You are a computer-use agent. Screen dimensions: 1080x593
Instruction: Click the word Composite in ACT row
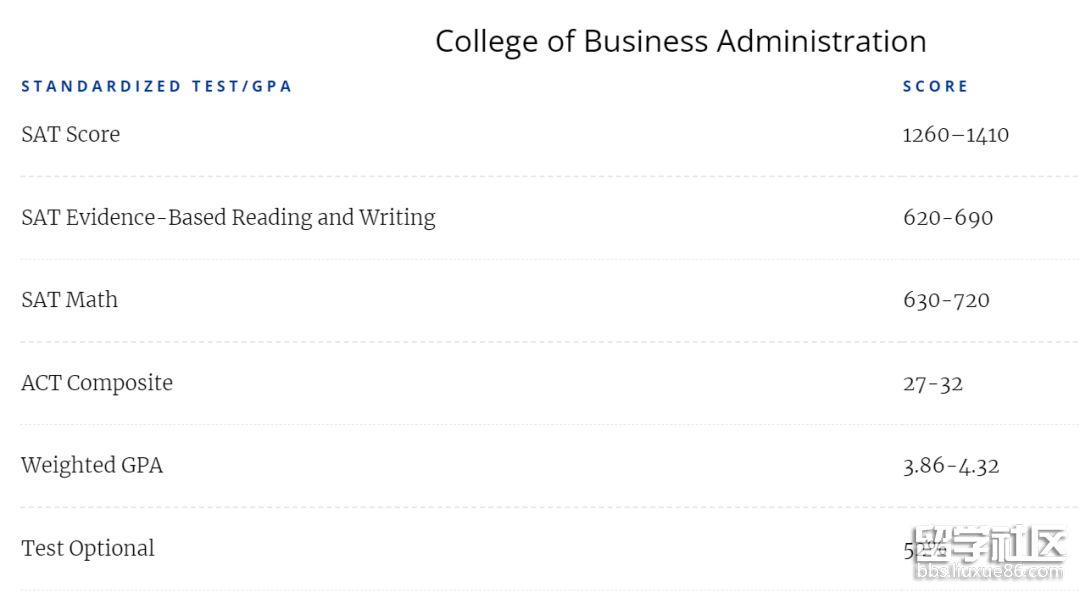tap(120, 383)
